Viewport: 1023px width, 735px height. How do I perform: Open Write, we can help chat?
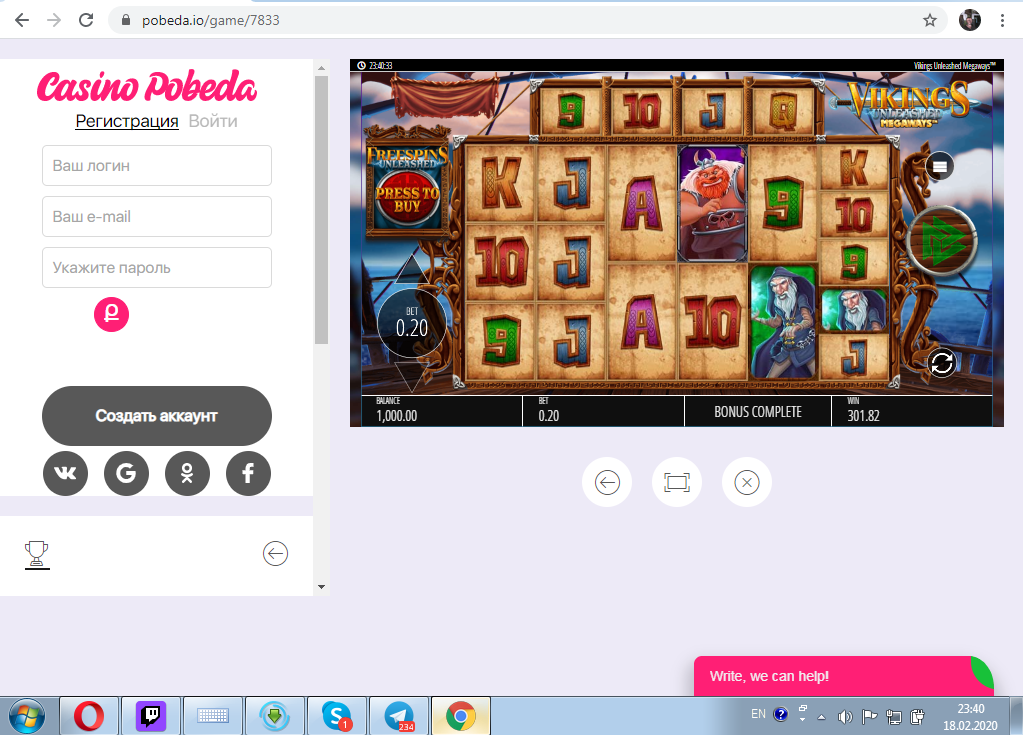(843, 676)
